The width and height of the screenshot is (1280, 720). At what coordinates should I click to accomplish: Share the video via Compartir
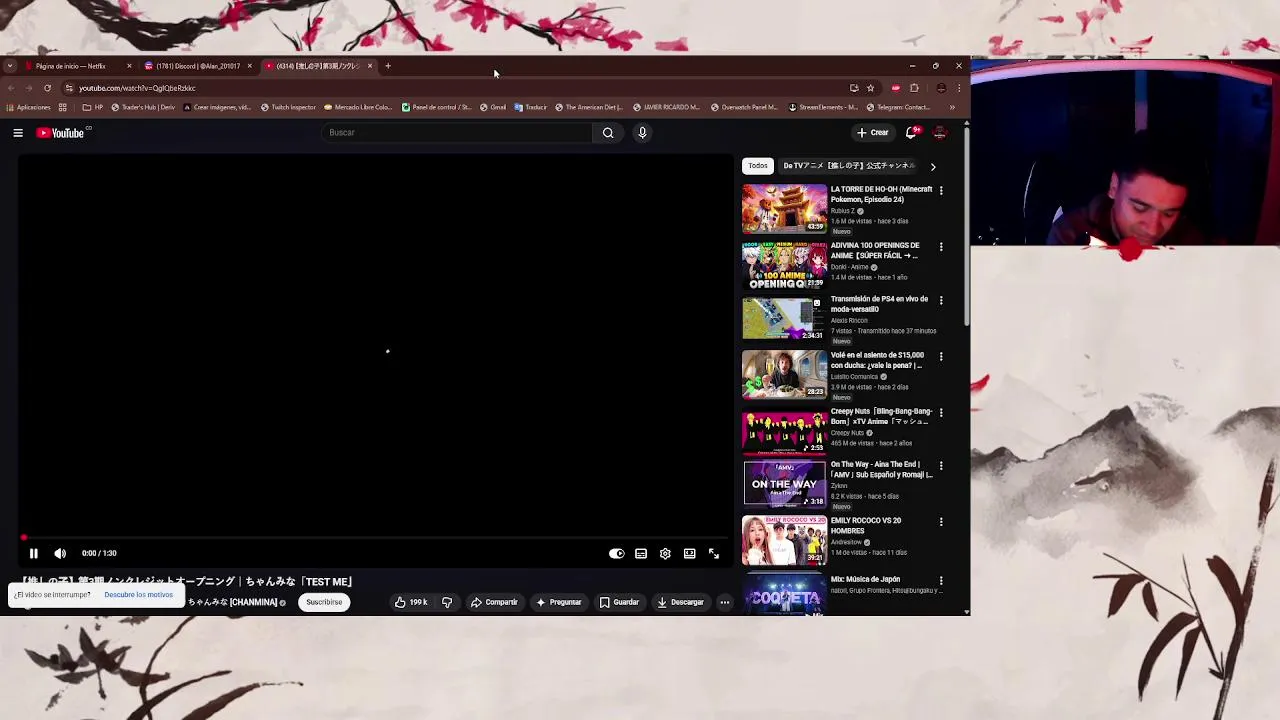point(494,602)
